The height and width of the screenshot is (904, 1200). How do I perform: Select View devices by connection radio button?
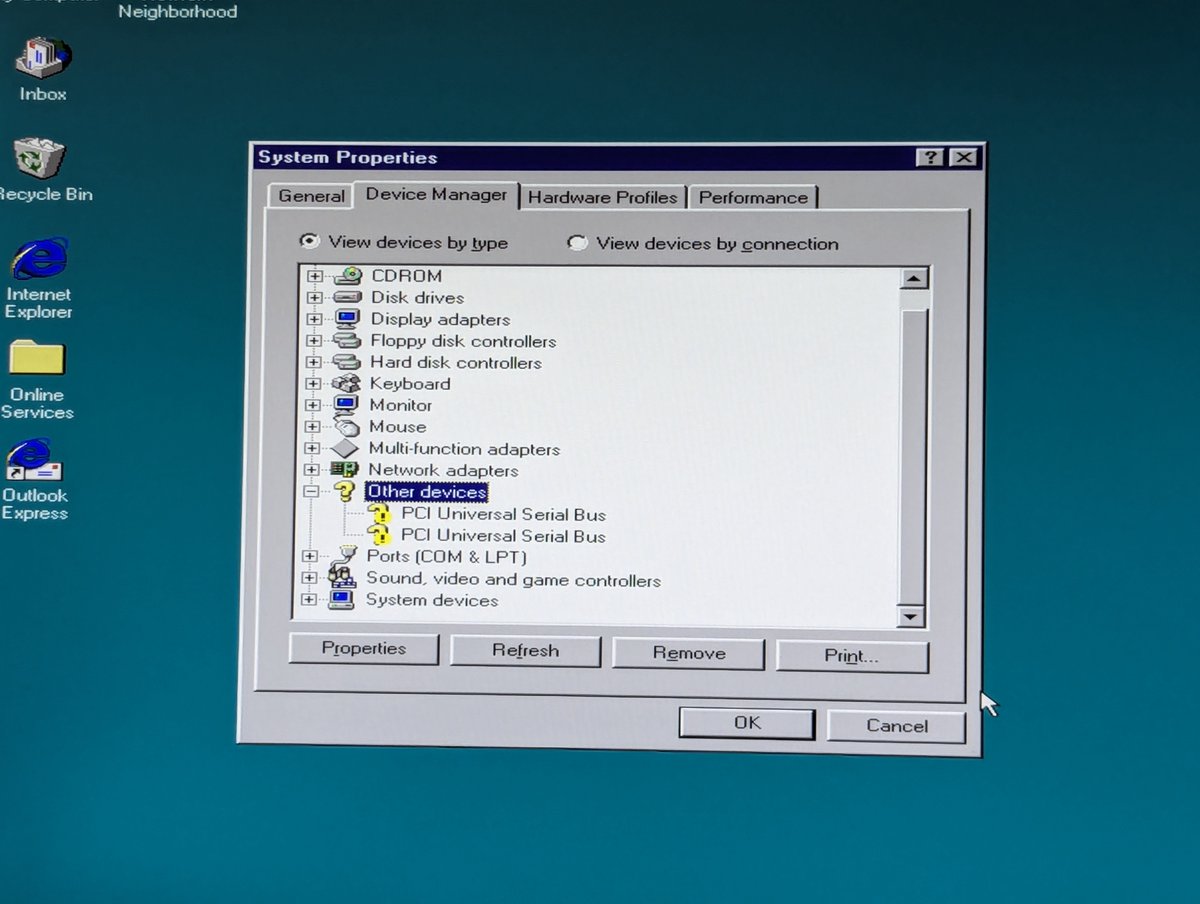(x=577, y=243)
